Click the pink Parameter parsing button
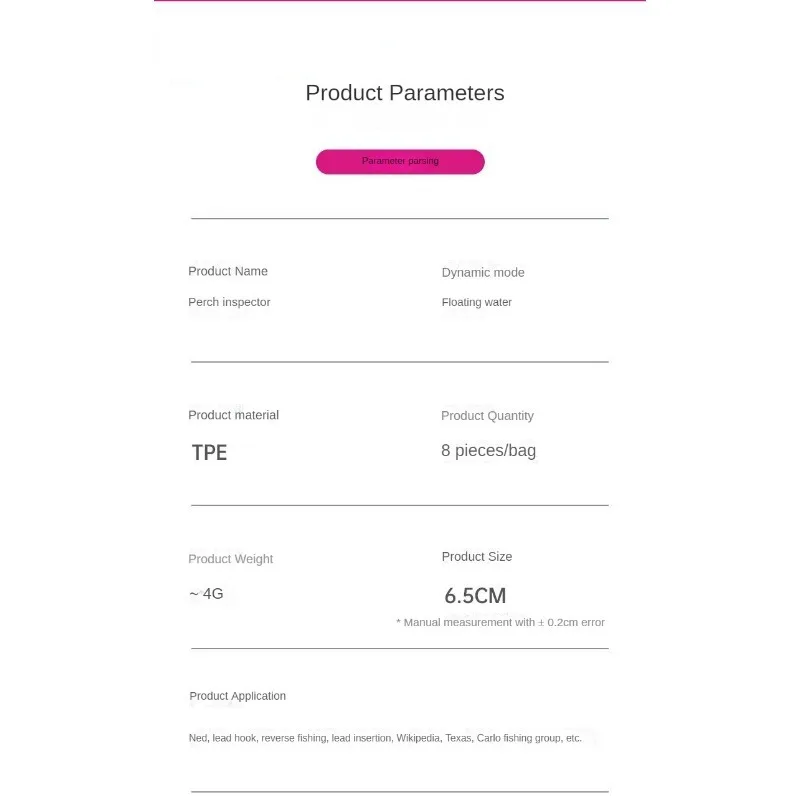 400,161
